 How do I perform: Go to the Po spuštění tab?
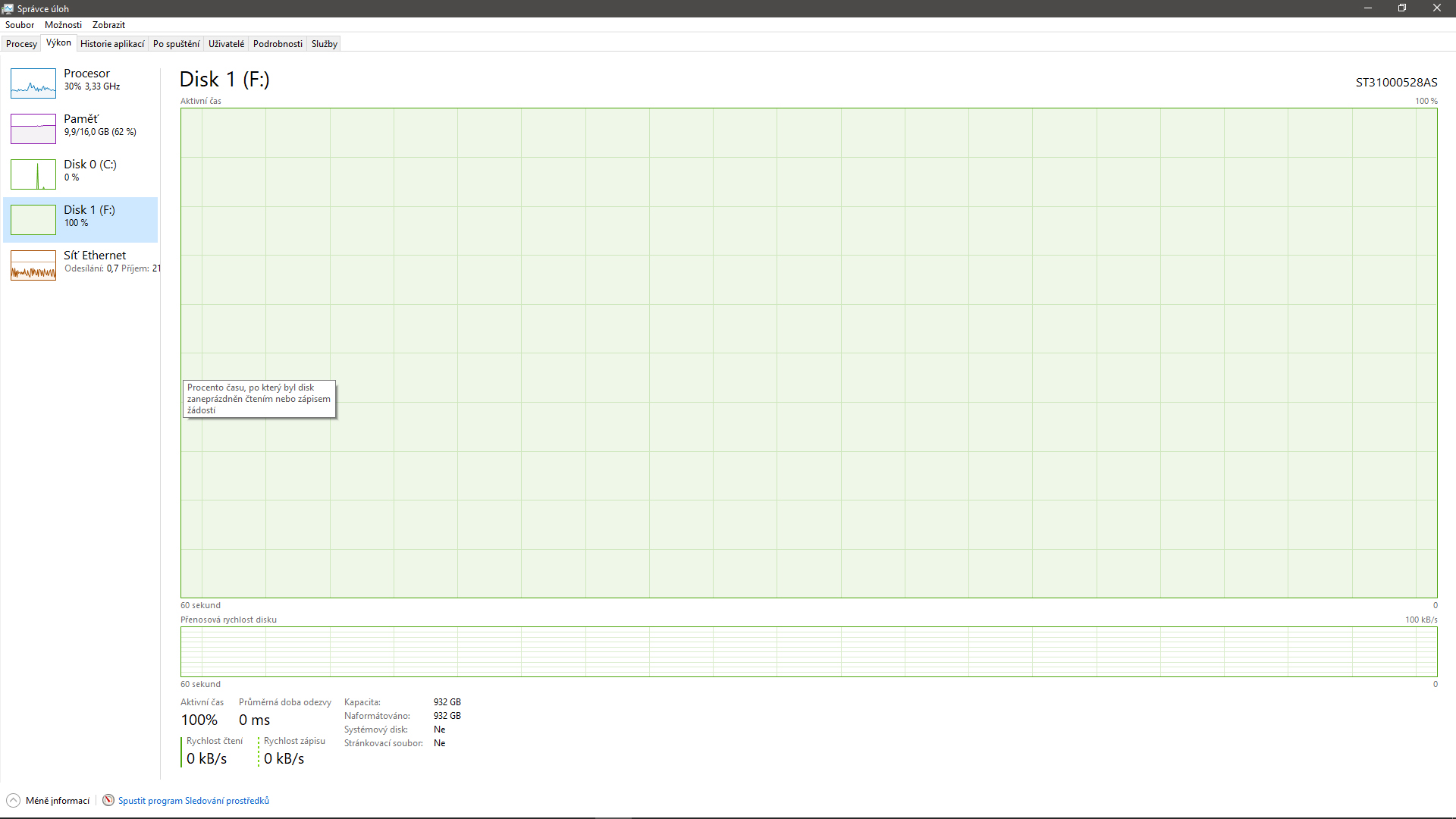click(x=176, y=44)
